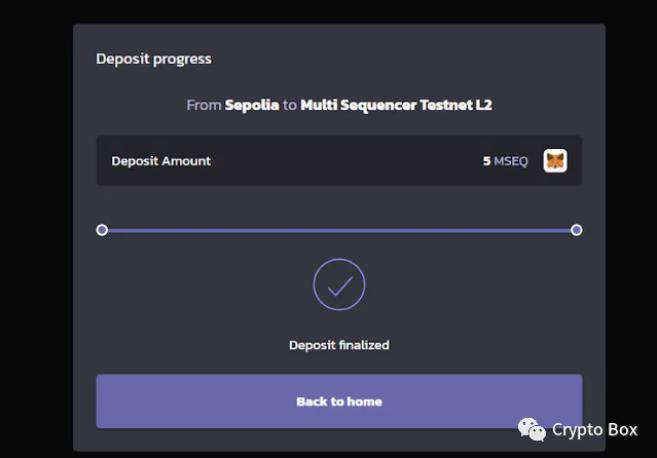Viewport: 657px width, 458px height.
Task: Click the middle of the purple progress line
Action: pos(339,230)
